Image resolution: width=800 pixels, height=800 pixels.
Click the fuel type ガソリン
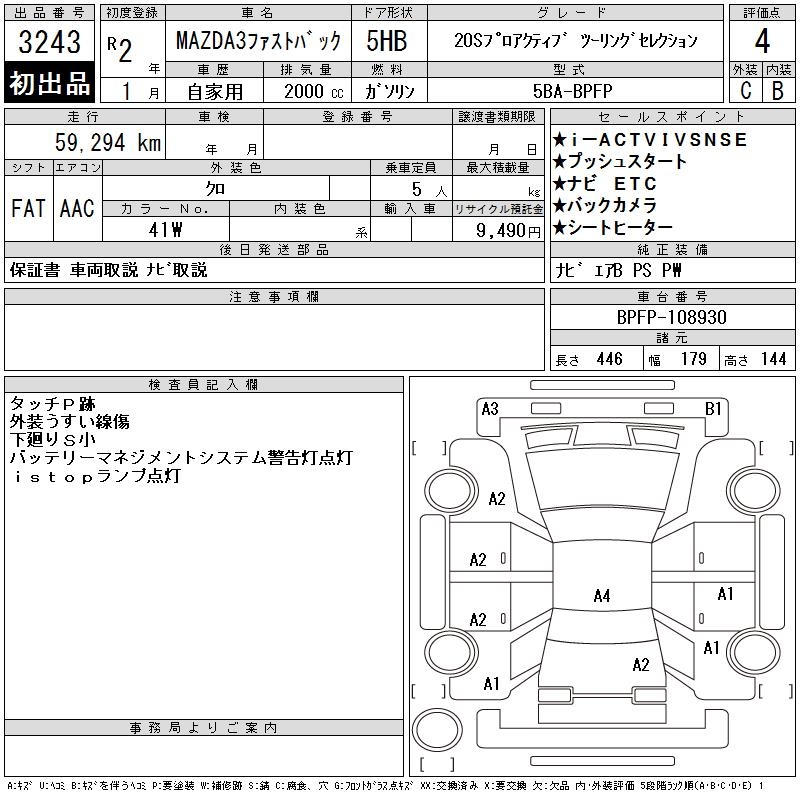click(389, 91)
